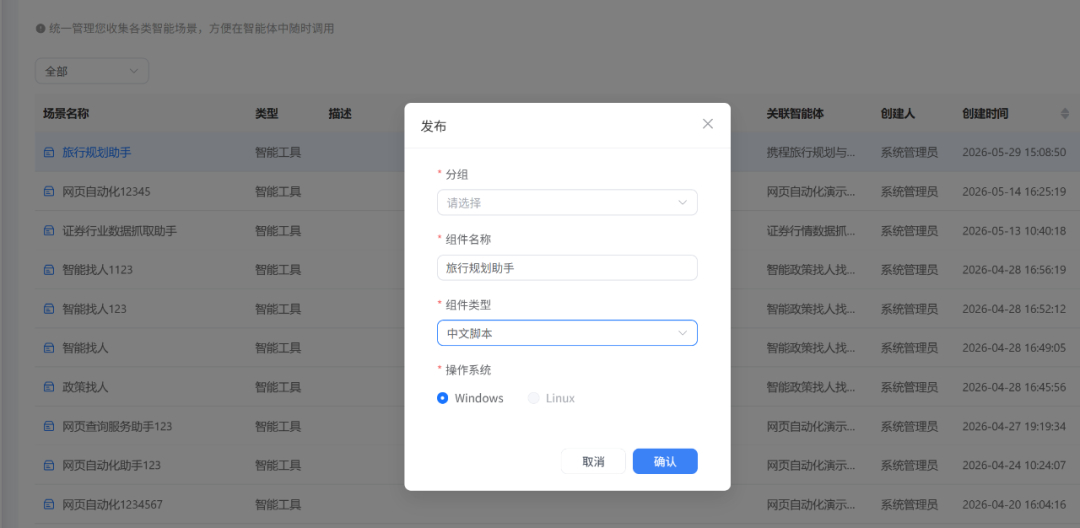Screen dimensions: 1080x528
Task: Click the scene icon beside 网页自动化1234567
Action: click(49, 505)
